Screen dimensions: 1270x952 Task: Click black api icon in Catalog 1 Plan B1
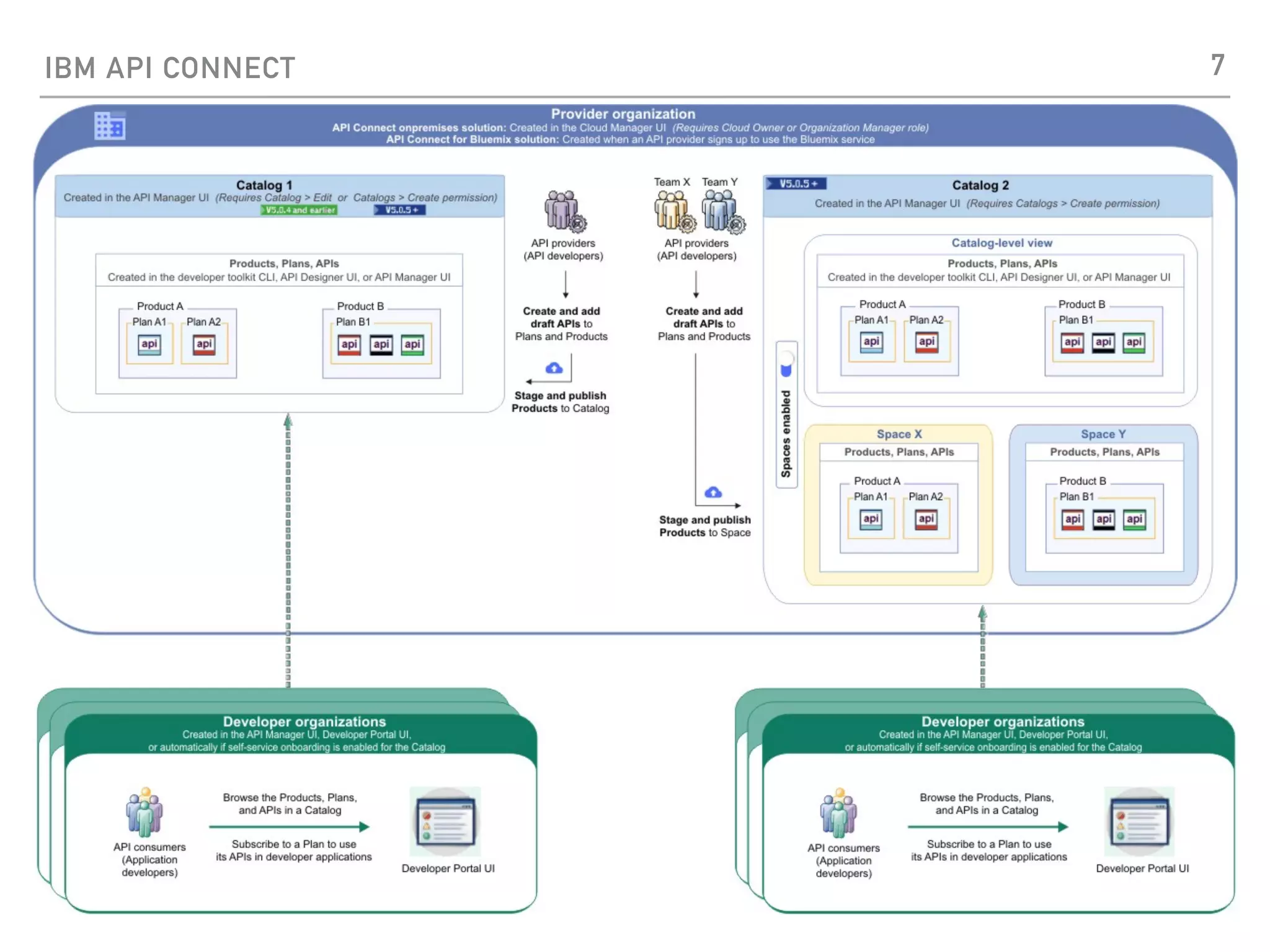(x=381, y=345)
